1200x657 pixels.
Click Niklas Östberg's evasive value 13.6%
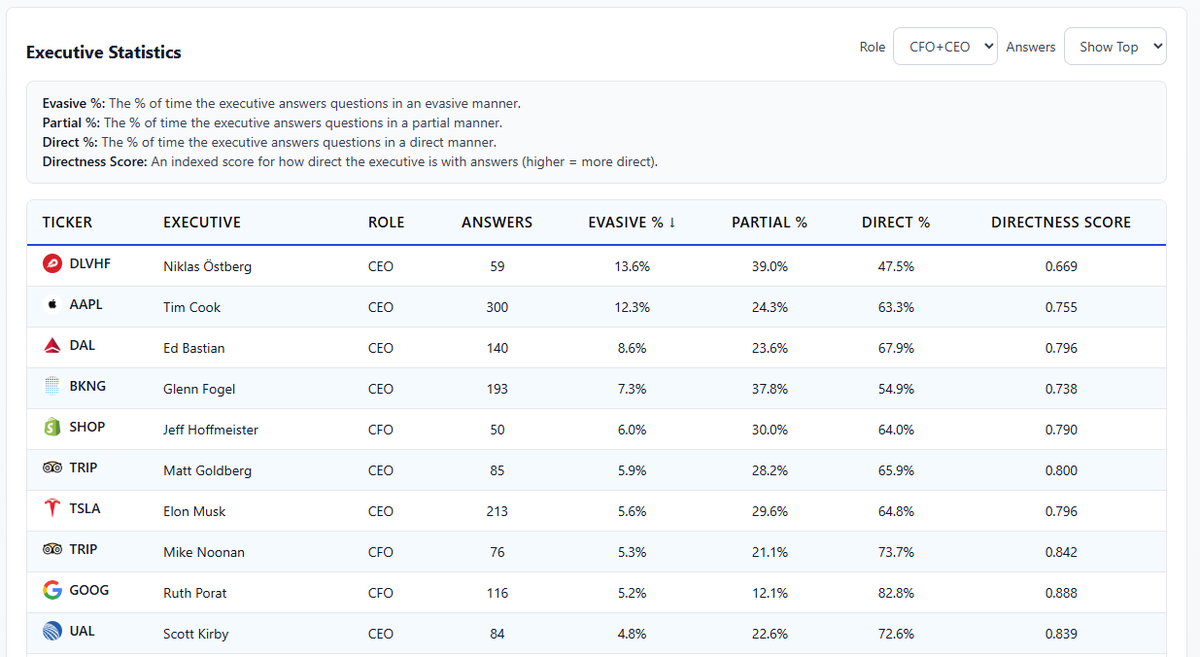tap(632, 266)
